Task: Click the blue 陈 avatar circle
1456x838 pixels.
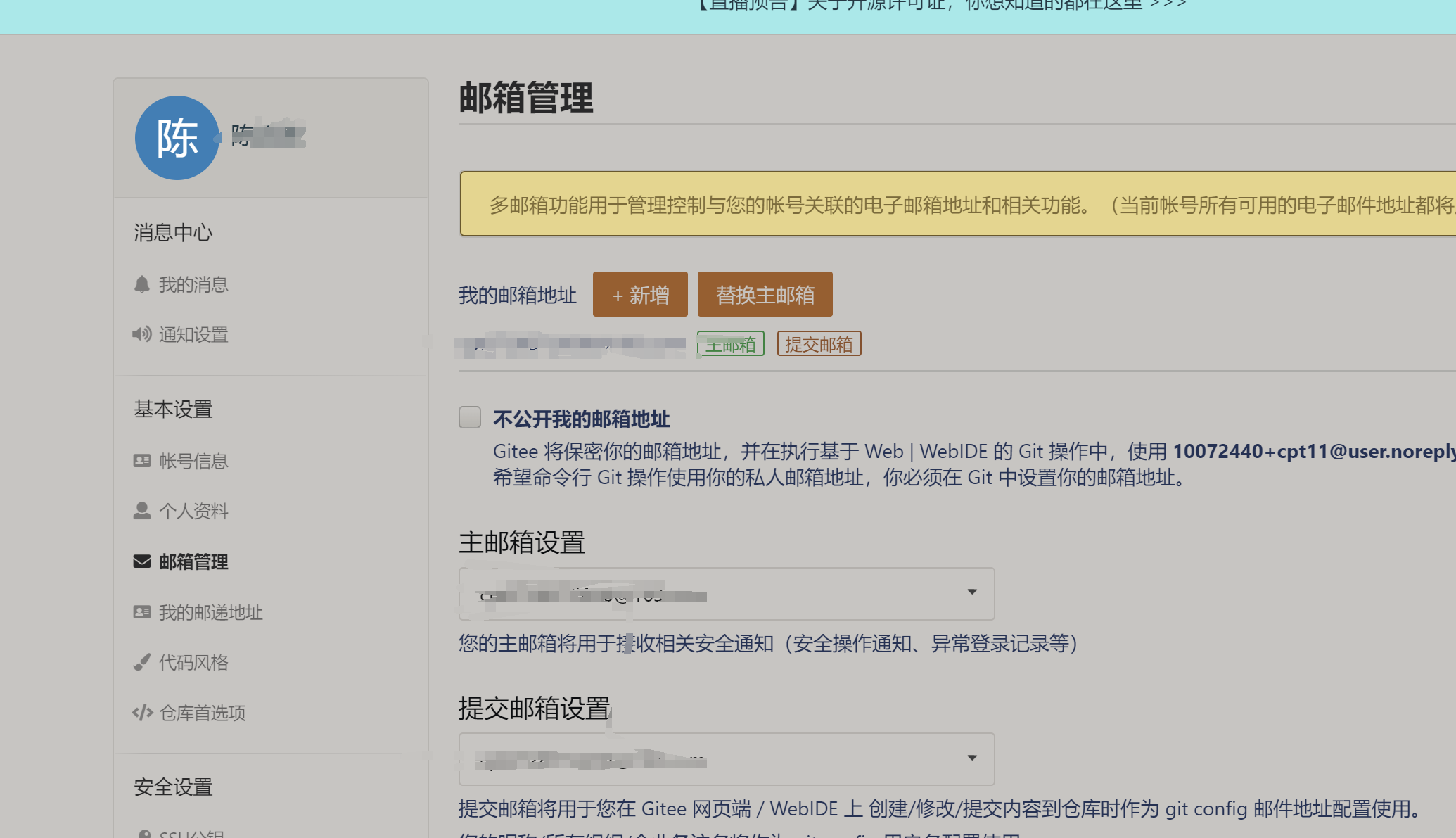Action: 177,138
